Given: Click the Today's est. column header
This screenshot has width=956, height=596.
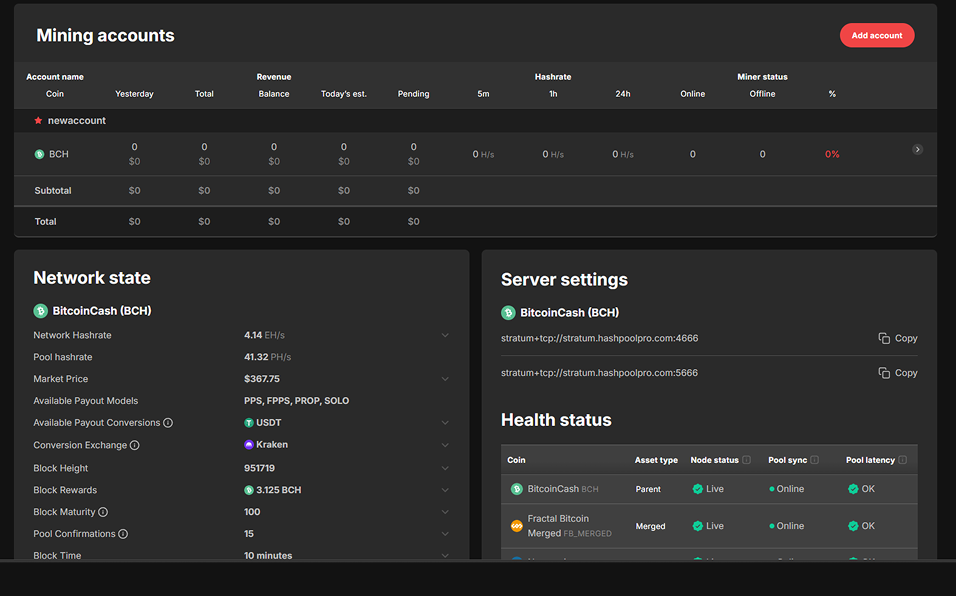Looking at the screenshot, I should pos(344,94).
